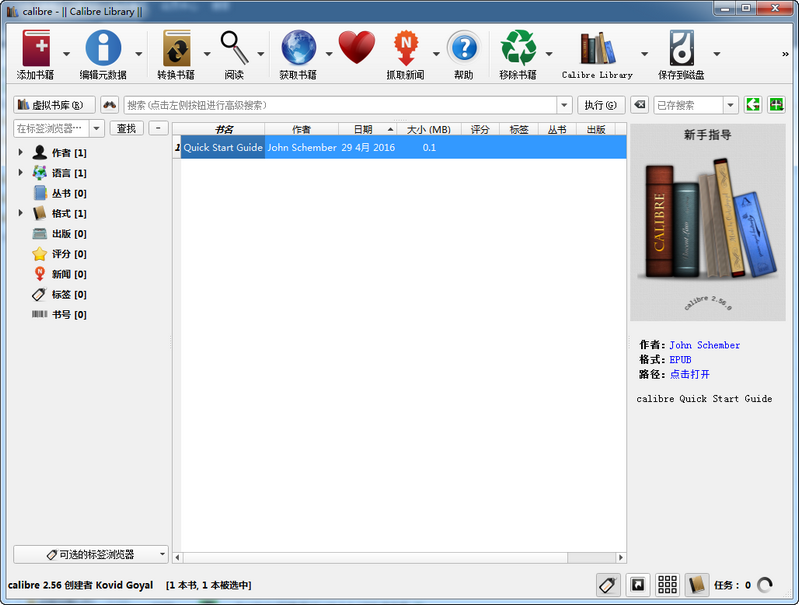Open the 帮助 (Help) icon
Screen dimensions: 799x605
coord(463,50)
